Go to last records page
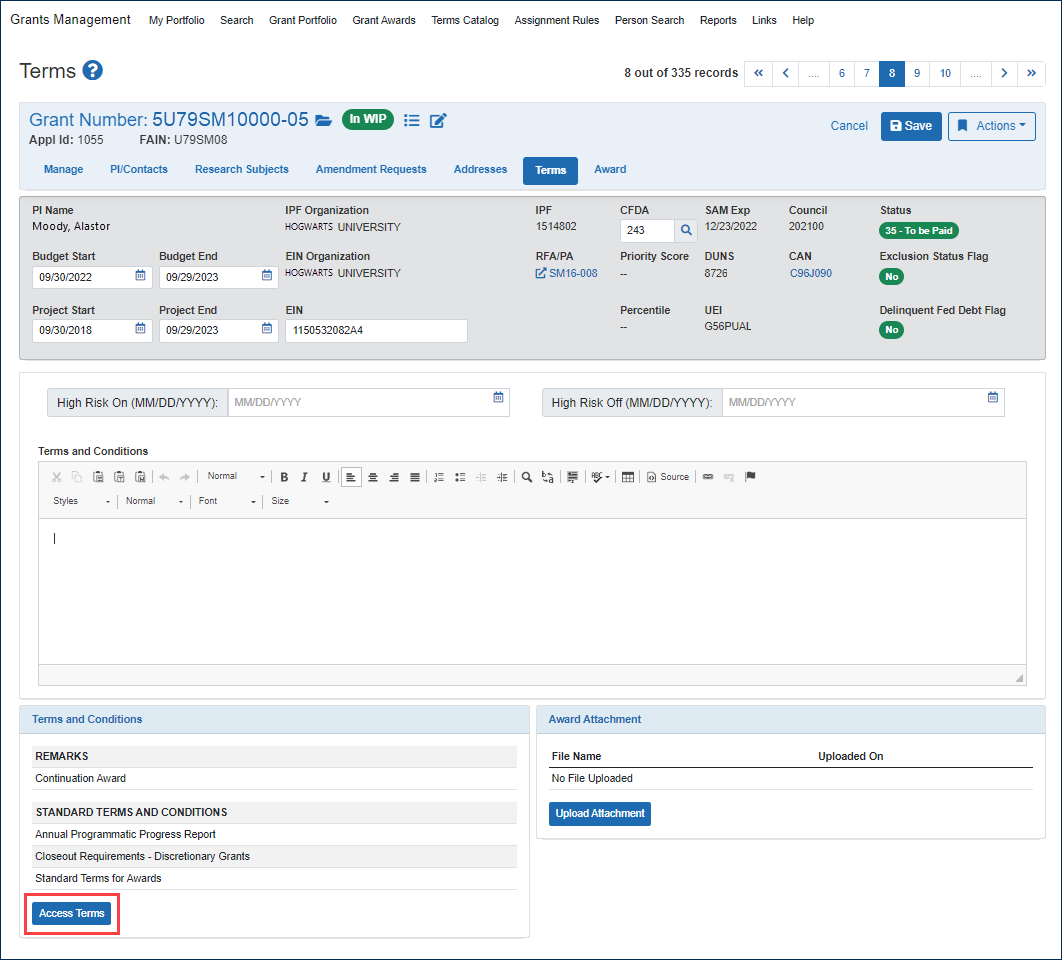Viewport: 1062px width, 960px height. pyautogui.click(x=1032, y=73)
